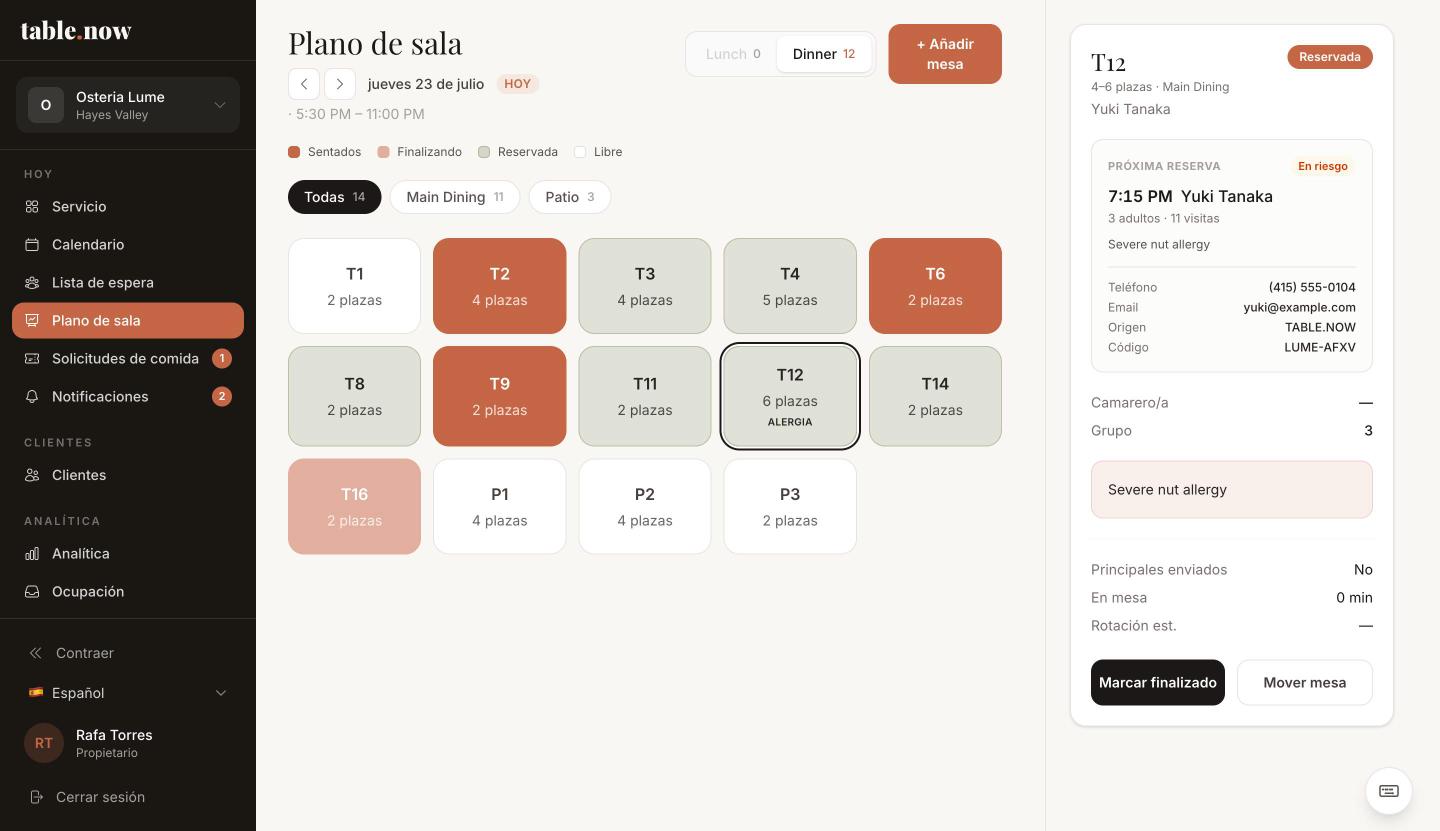Click the Calendario calendar icon
This screenshot has width=1440, height=831.
click(x=32, y=245)
